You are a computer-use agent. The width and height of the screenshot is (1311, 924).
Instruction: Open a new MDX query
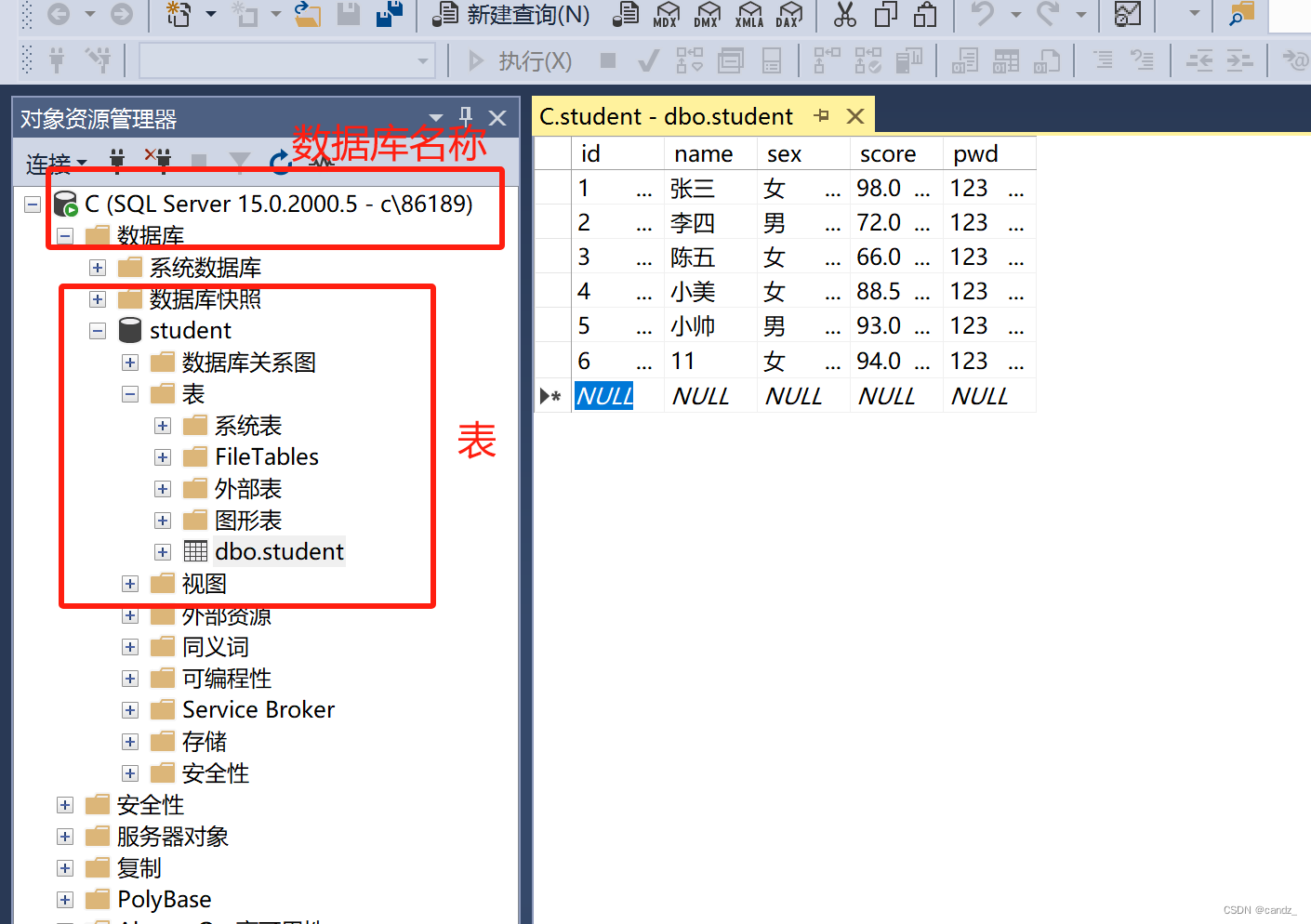tap(667, 16)
